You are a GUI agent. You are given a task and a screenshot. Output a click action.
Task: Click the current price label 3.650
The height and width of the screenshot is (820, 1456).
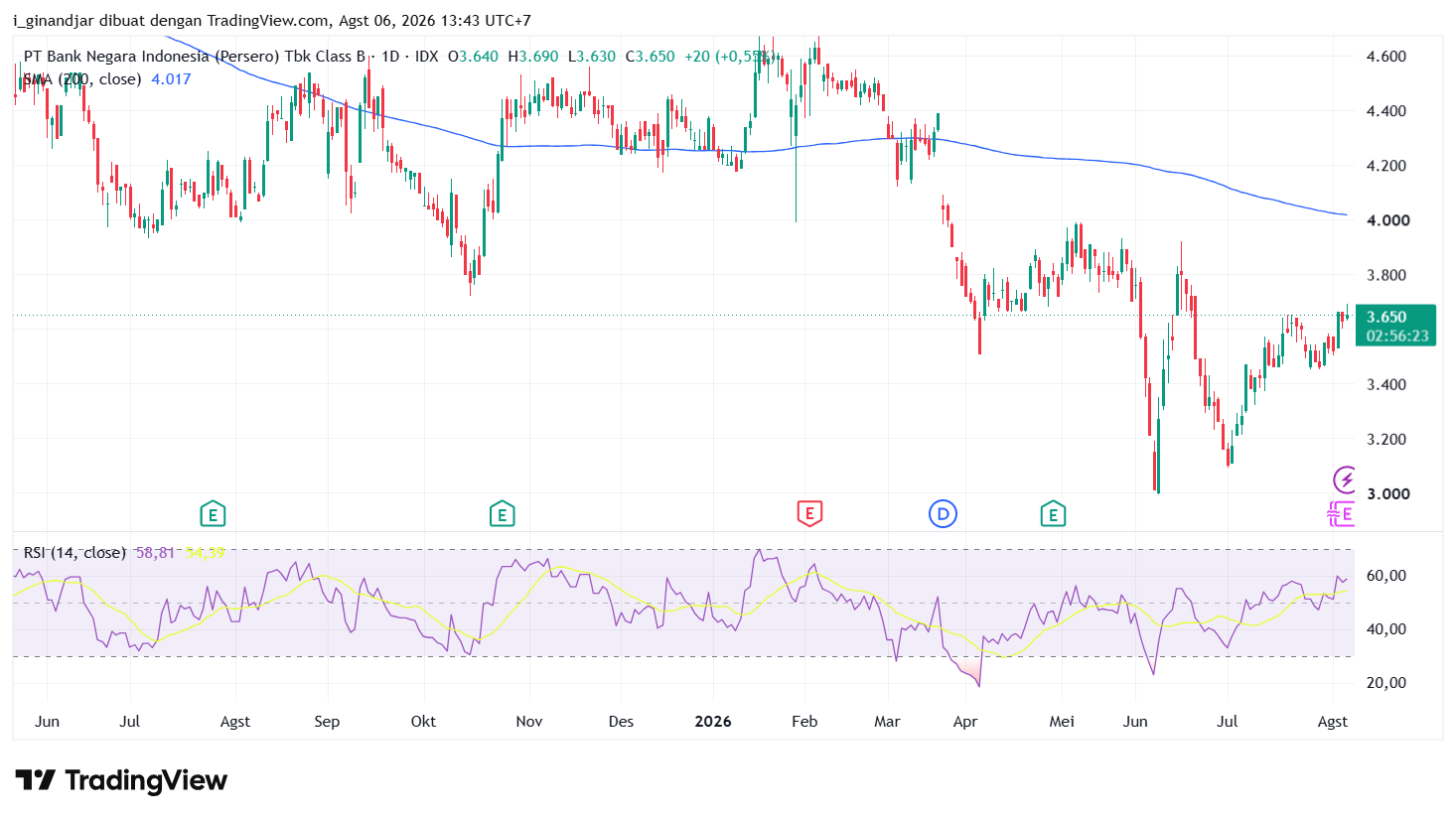1386,318
